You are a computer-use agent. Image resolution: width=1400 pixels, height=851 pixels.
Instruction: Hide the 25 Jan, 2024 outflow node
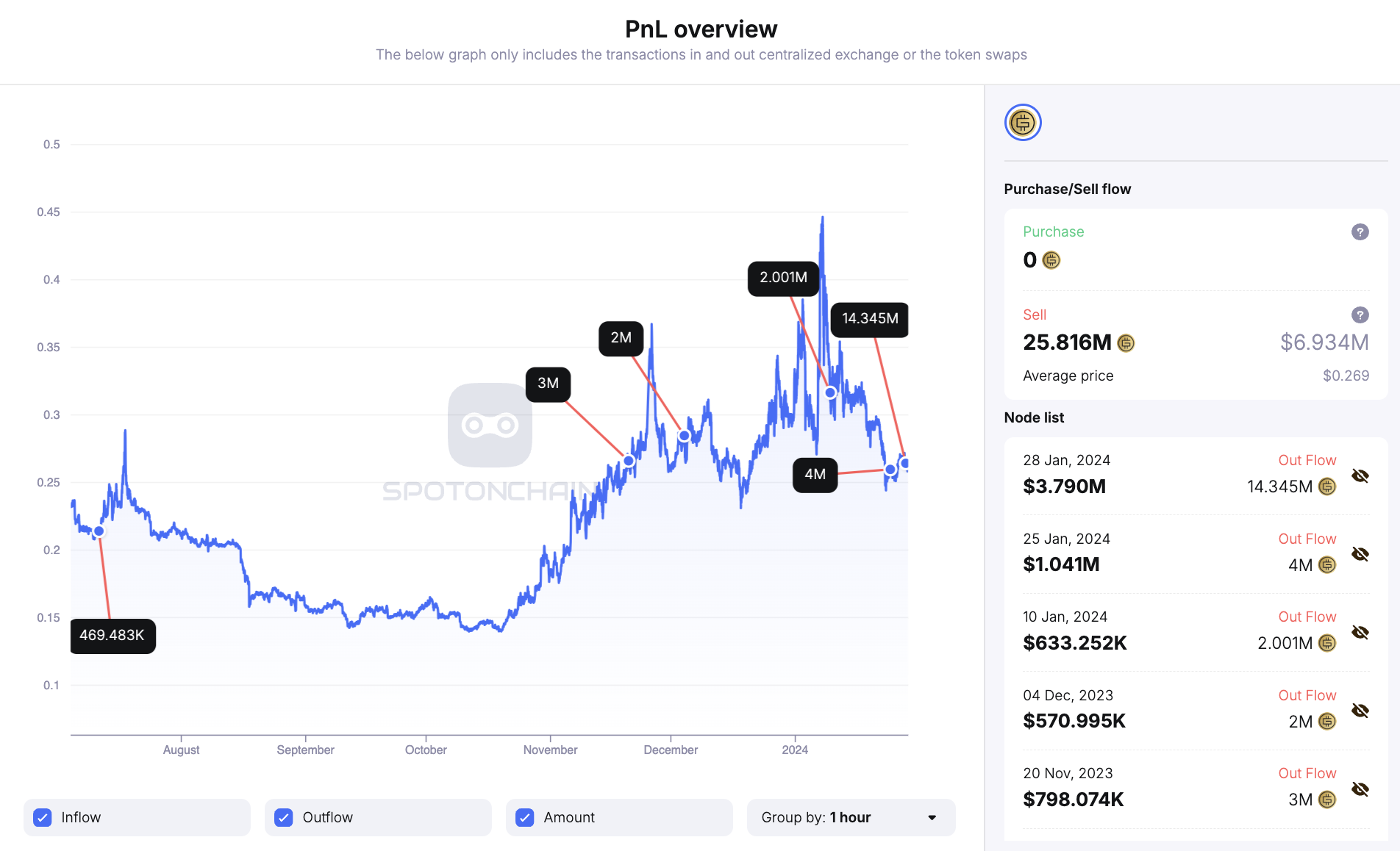[1360, 554]
